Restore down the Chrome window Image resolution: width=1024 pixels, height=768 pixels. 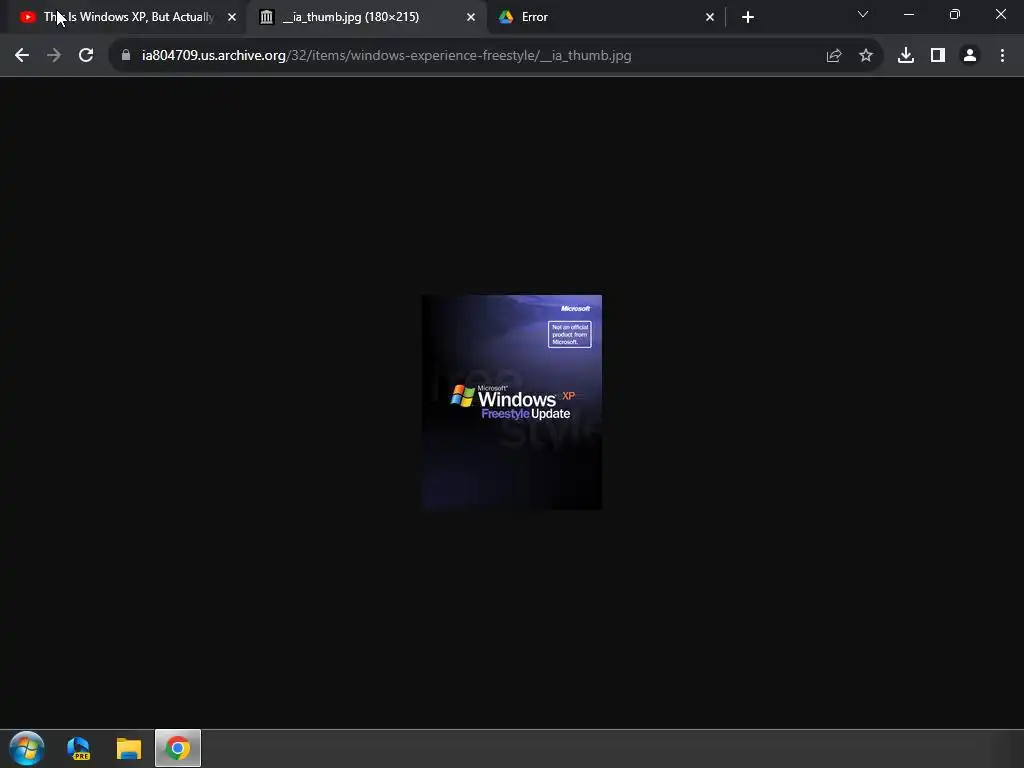[955, 14]
